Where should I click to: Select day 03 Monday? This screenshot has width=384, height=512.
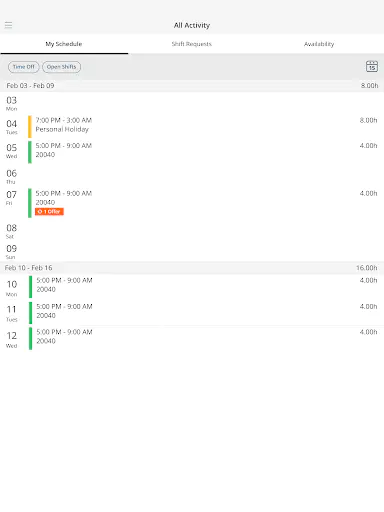pos(12,104)
